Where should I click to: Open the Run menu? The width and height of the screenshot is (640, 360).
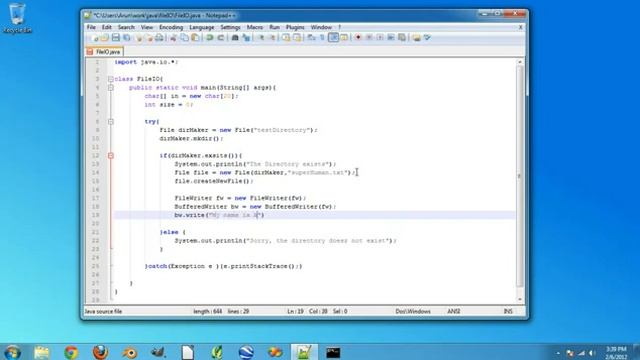[274, 27]
